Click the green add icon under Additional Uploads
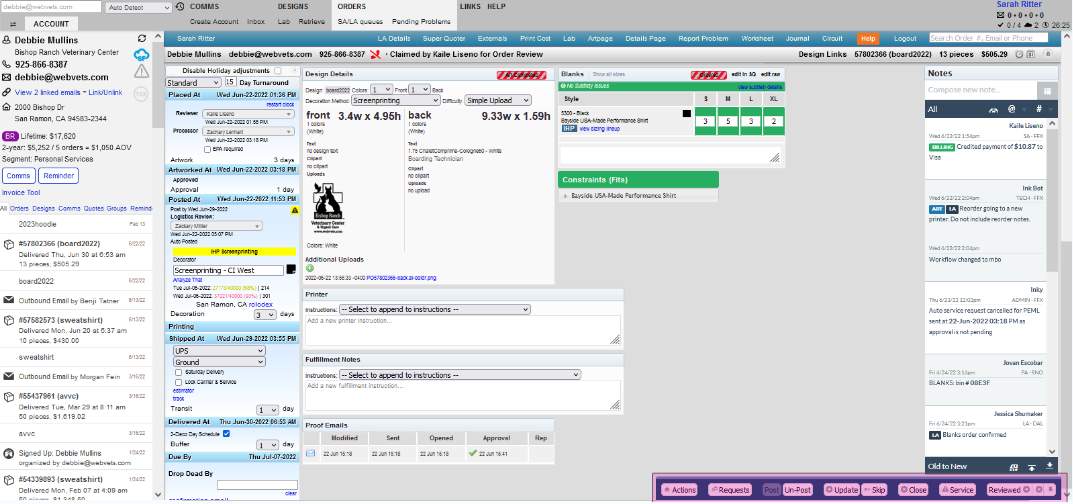Image resolution: width=1073 pixels, height=504 pixels. [309, 268]
